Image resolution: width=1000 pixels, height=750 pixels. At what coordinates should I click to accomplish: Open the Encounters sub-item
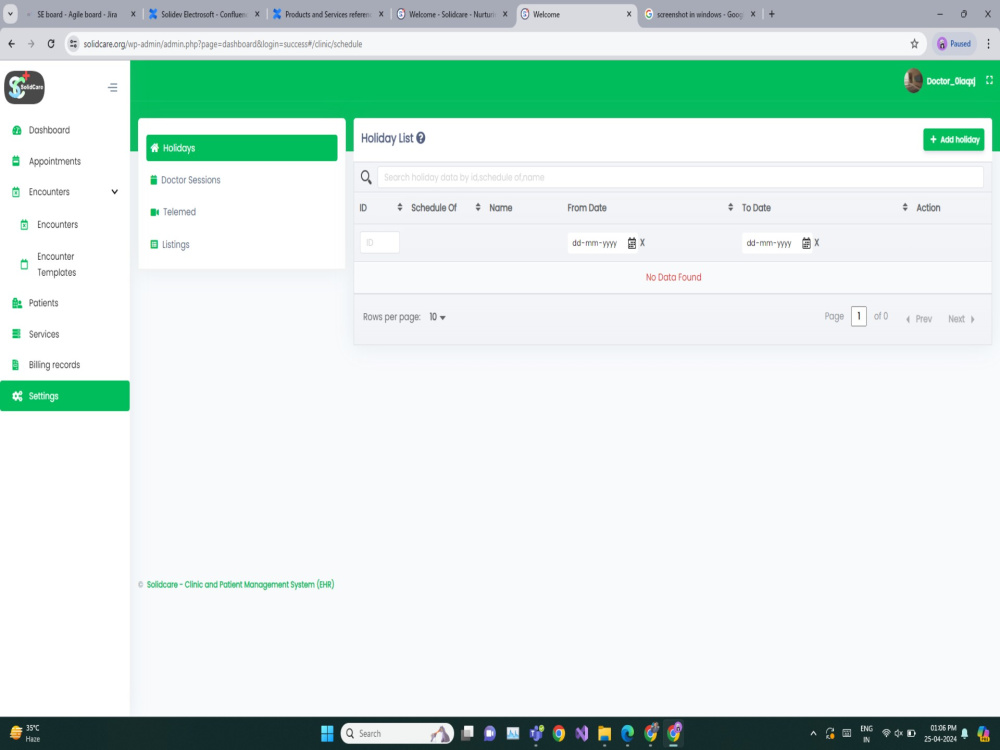pyautogui.click(x=57, y=224)
